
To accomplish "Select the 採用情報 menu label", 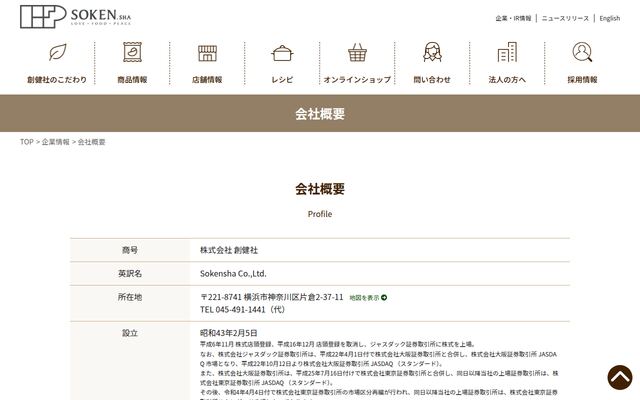I will 582,80.
